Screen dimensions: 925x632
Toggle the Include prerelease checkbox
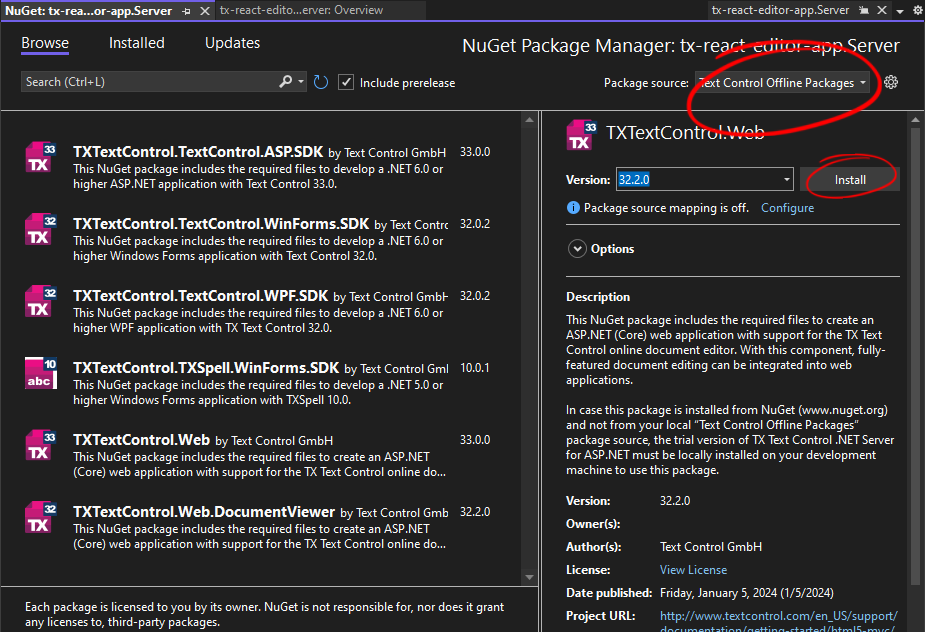coord(346,82)
